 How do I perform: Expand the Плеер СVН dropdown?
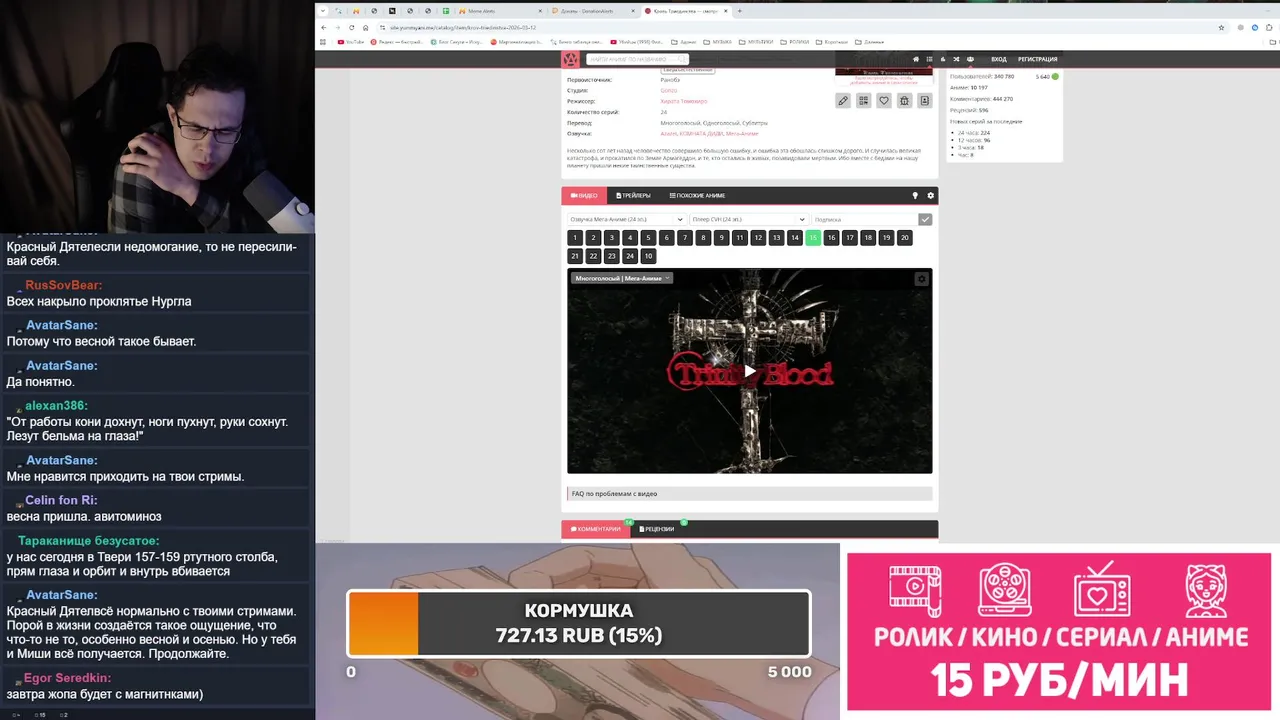pos(748,219)
